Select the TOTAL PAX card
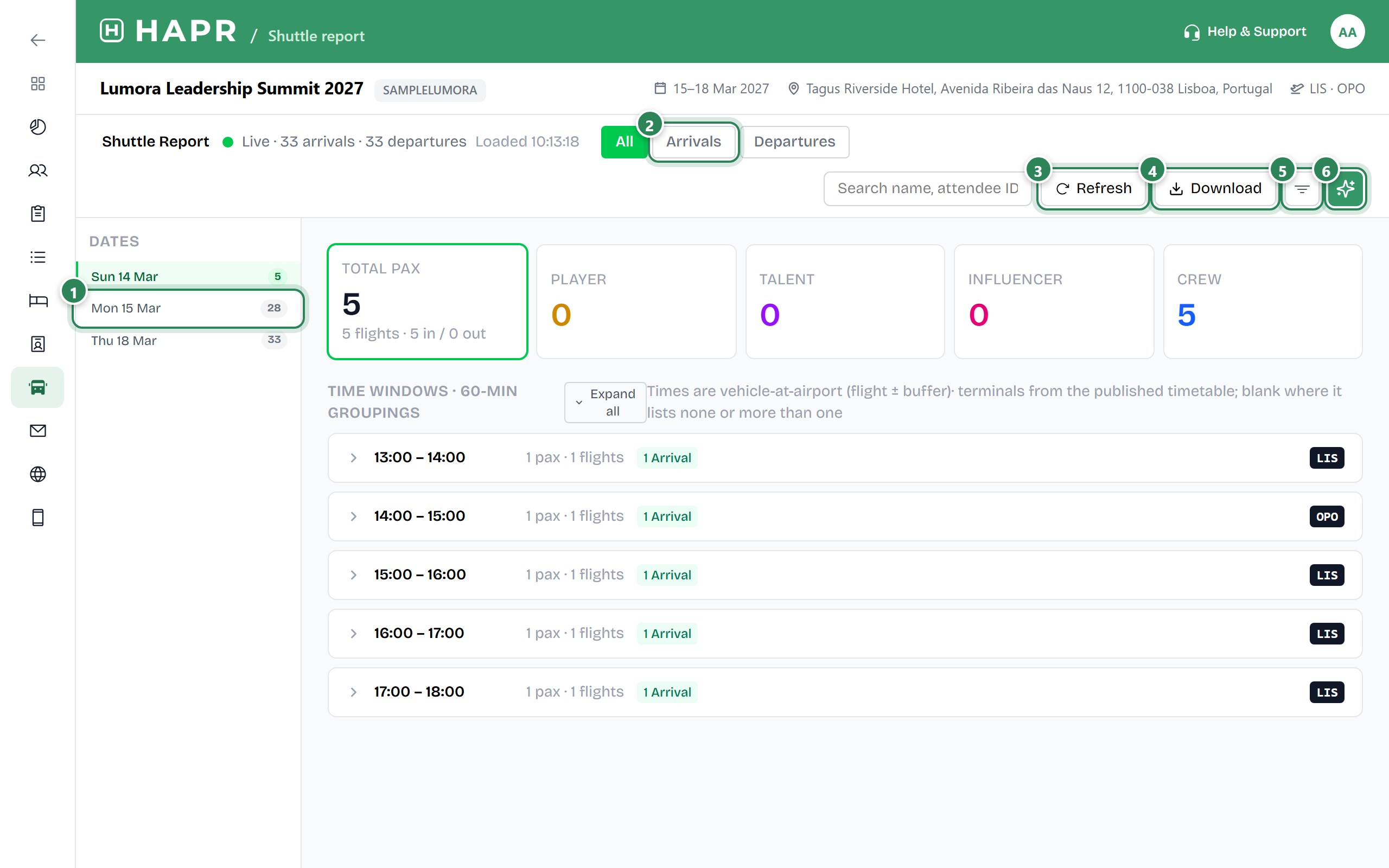Screen dimensions: 1389x868 point(427,302)
